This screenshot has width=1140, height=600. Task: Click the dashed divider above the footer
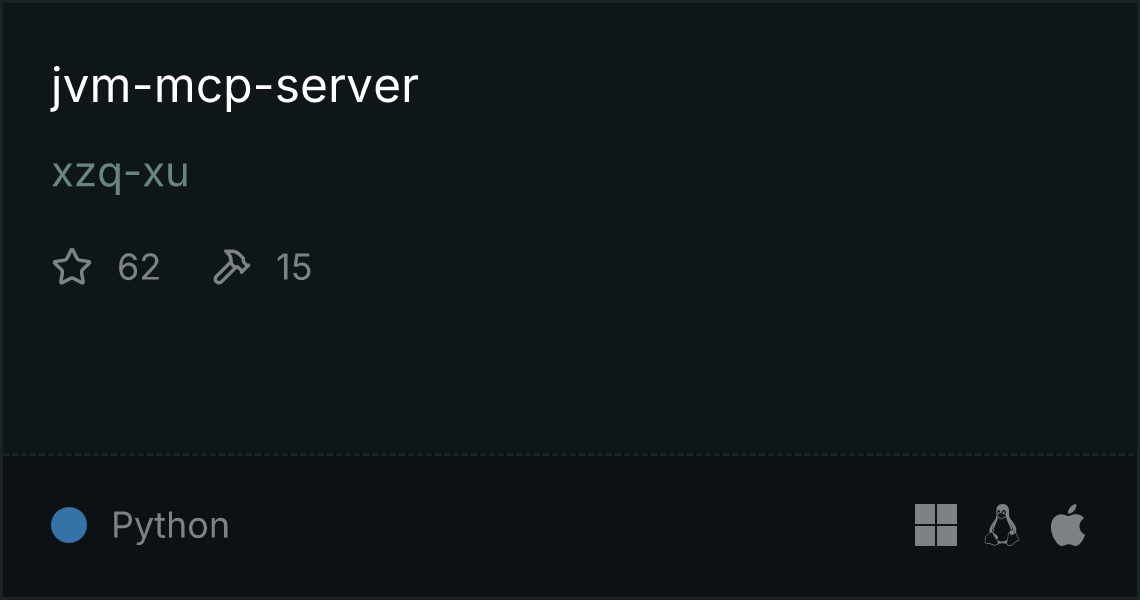click(570, 455)
